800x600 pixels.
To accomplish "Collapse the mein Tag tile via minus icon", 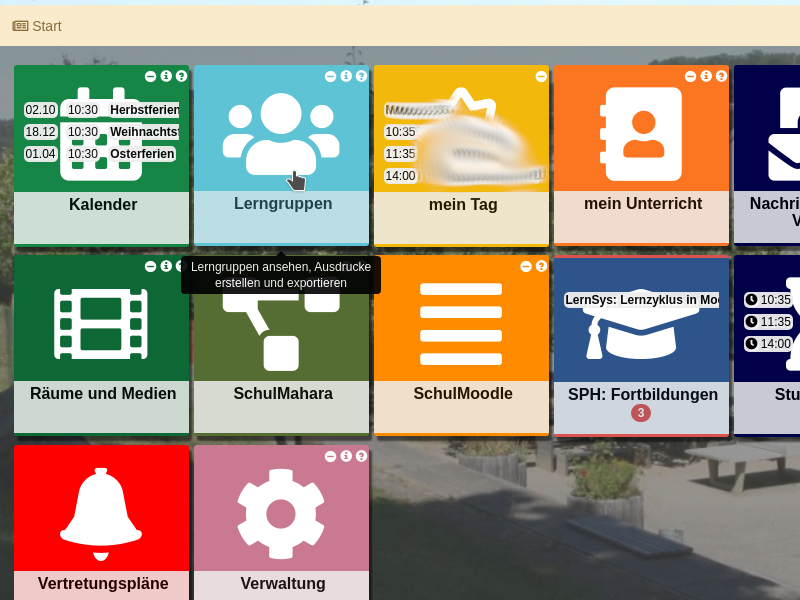I will coord(541,76).
